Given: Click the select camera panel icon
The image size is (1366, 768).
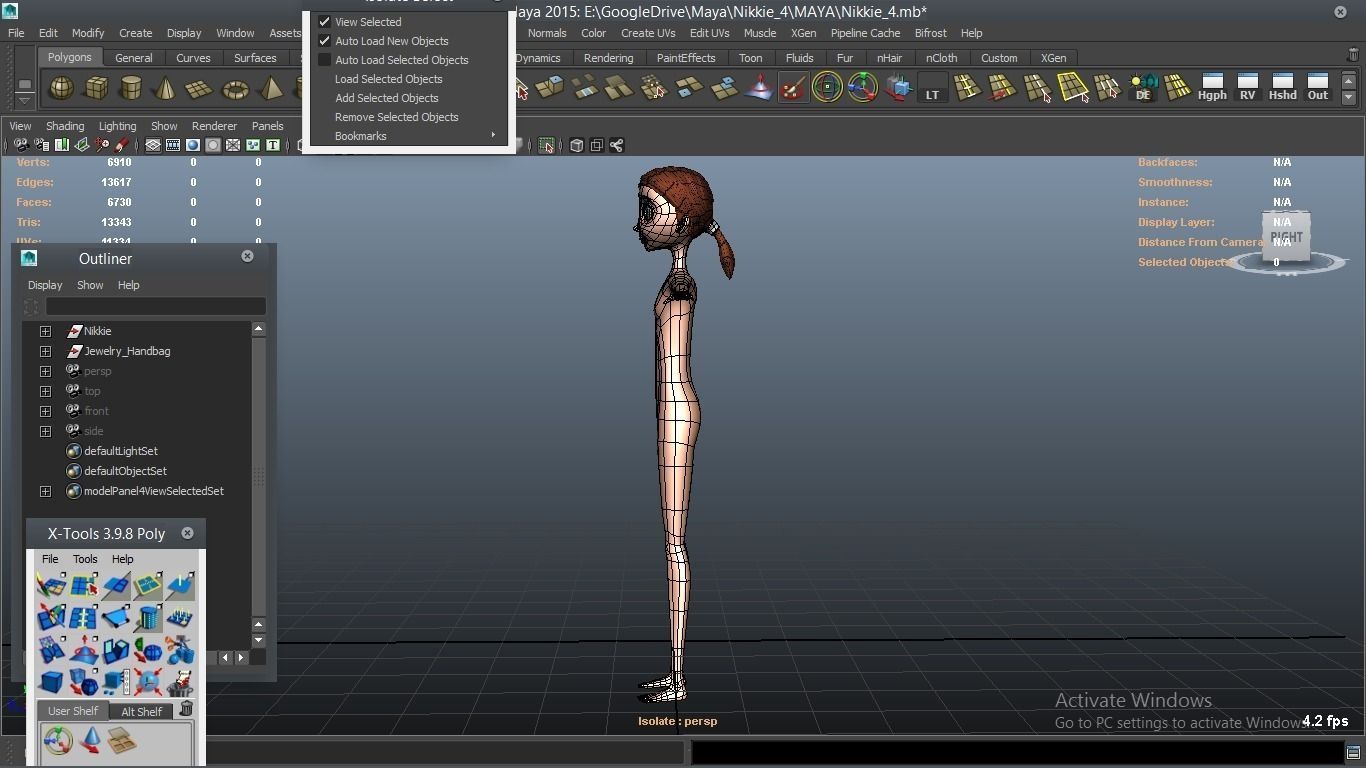Looking at the screenshot, I should tap(20, 145).
